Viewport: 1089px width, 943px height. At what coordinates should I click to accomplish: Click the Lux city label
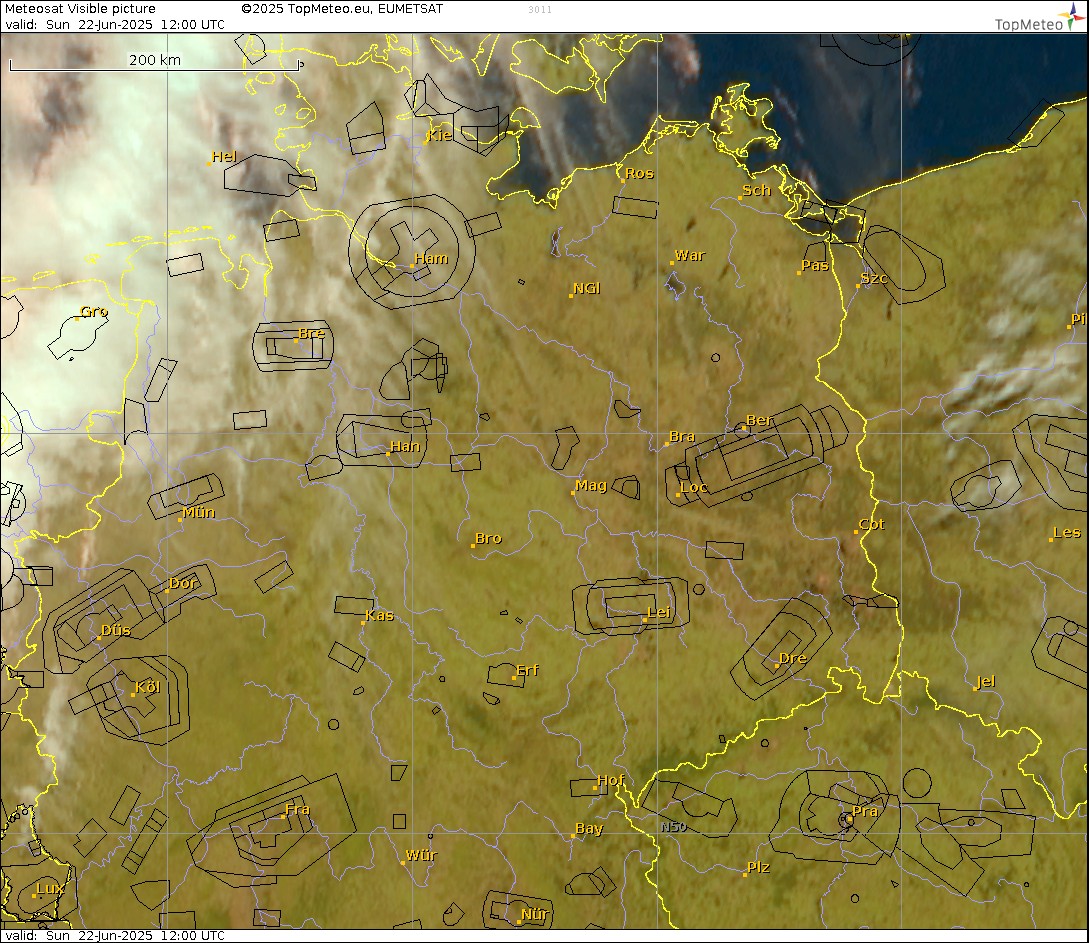coord(50,888)
